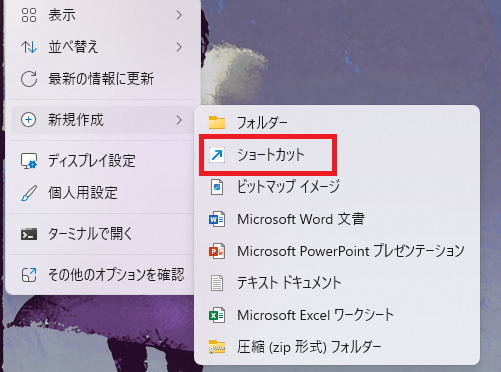Viewport: 501px width, 372px height.
Task: Expand the 並べ替え submenu arrow
Action: pyautogui.click(x=179, y=47)
